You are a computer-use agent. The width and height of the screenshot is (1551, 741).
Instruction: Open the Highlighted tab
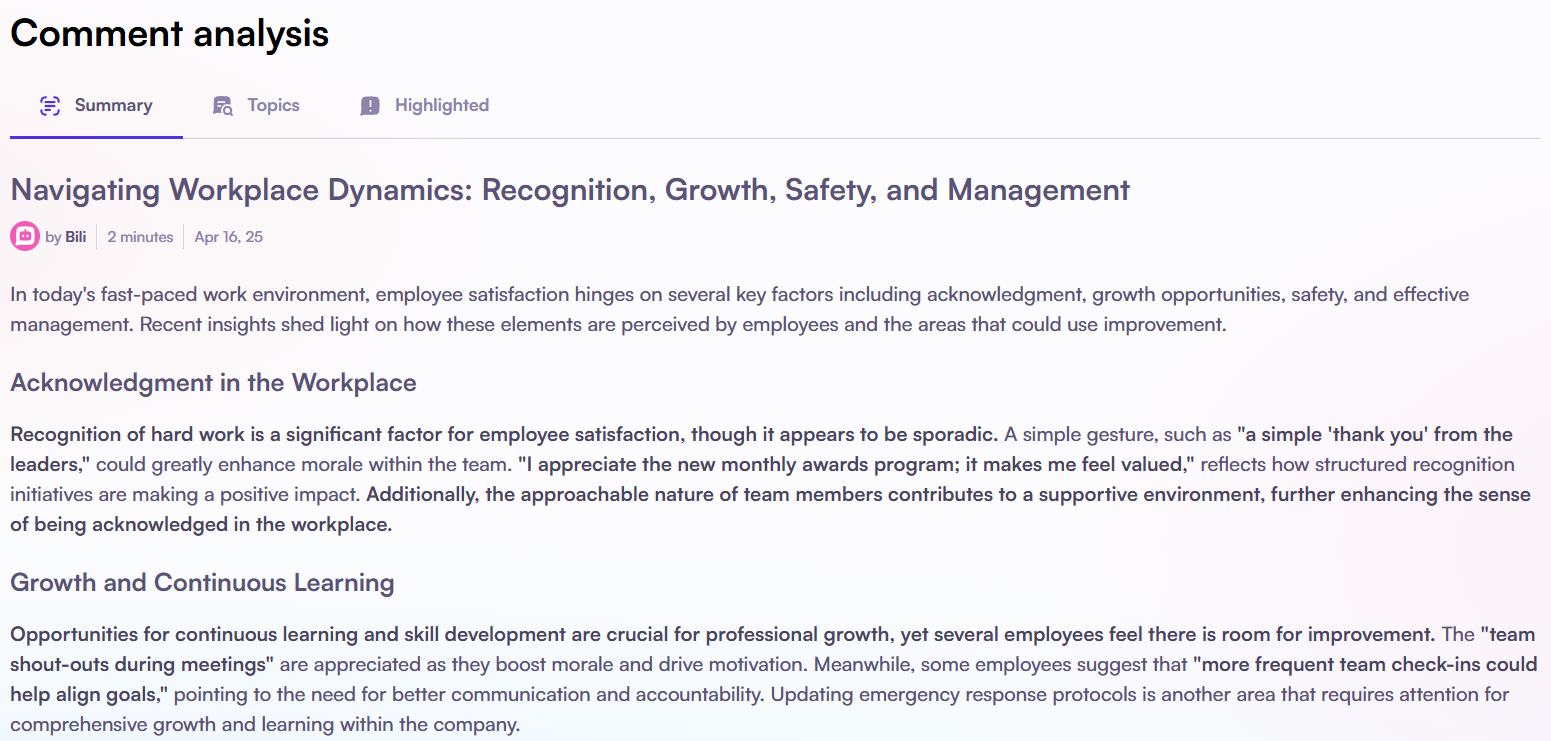tap(425, 105)
